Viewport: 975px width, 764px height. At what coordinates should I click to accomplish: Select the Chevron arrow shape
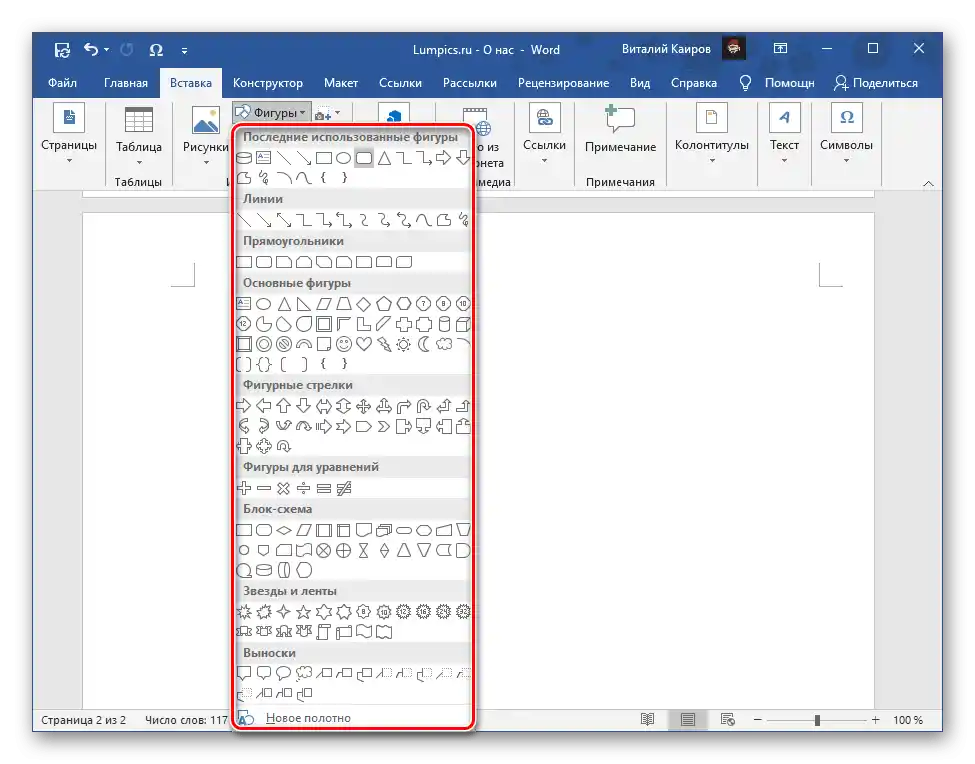coord(384,426)
